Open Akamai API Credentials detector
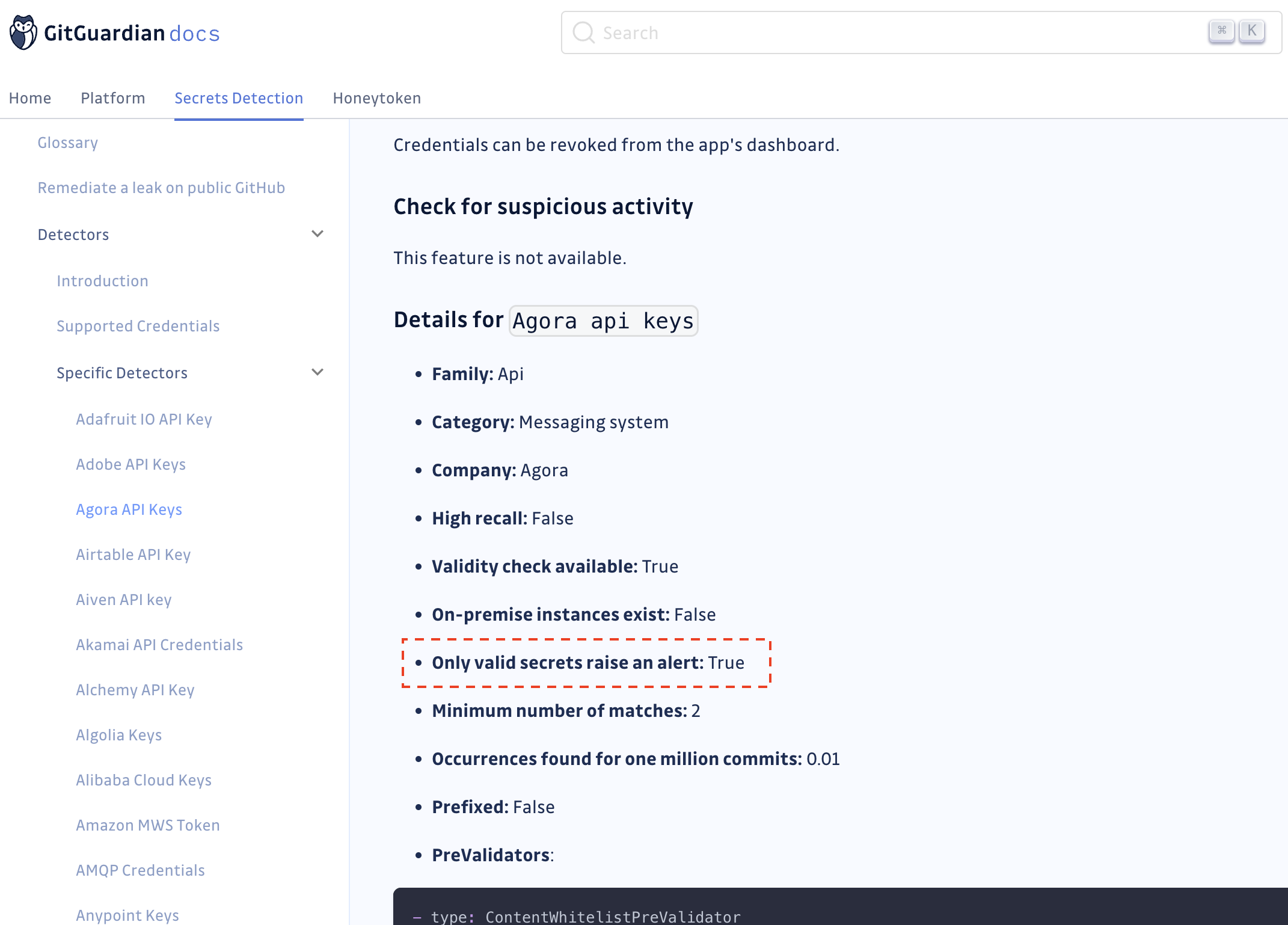Viewport: 1288px width, 925px height. click(159, 645)
